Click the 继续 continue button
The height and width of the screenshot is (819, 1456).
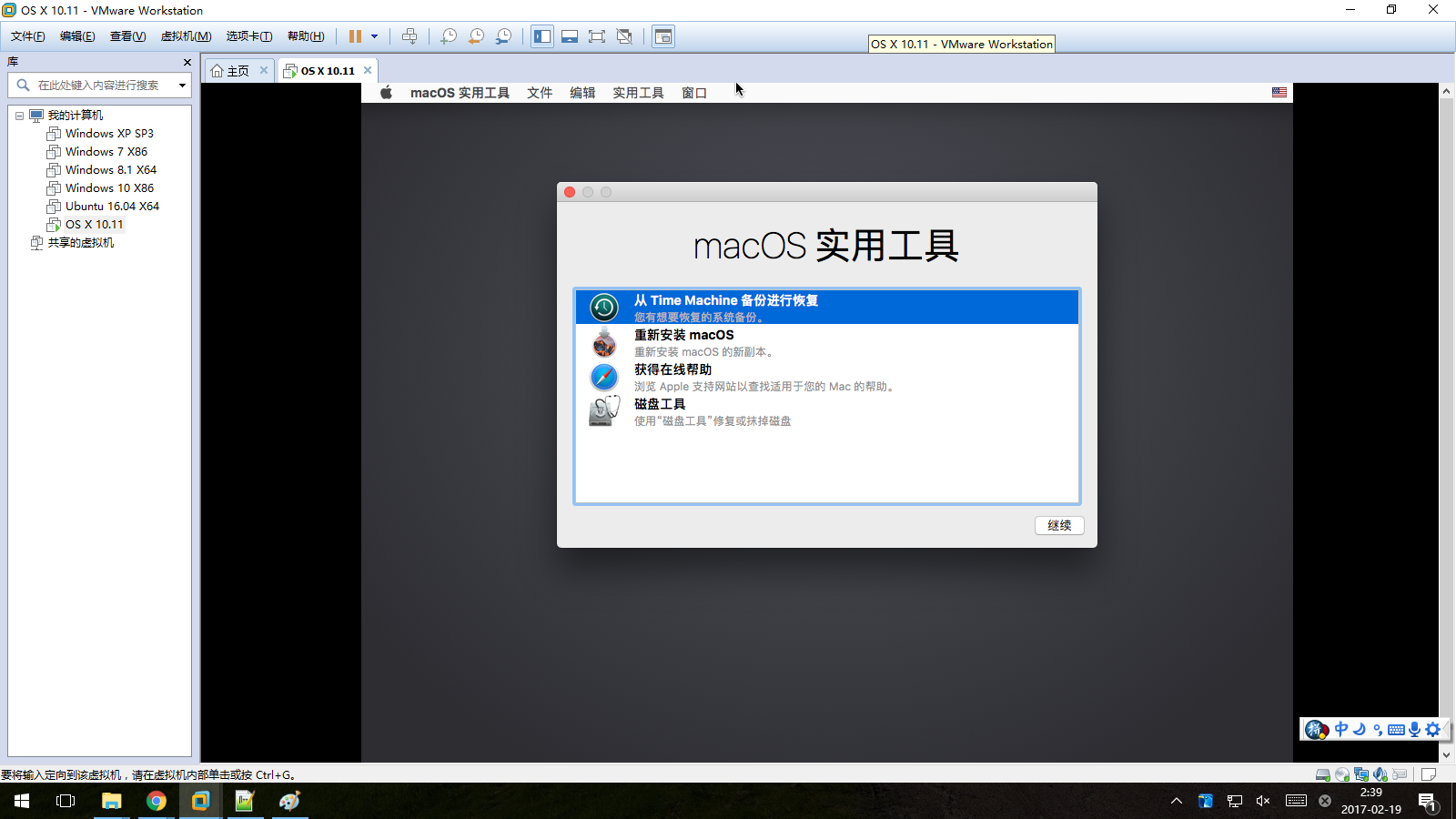(x=1059, y=525)
